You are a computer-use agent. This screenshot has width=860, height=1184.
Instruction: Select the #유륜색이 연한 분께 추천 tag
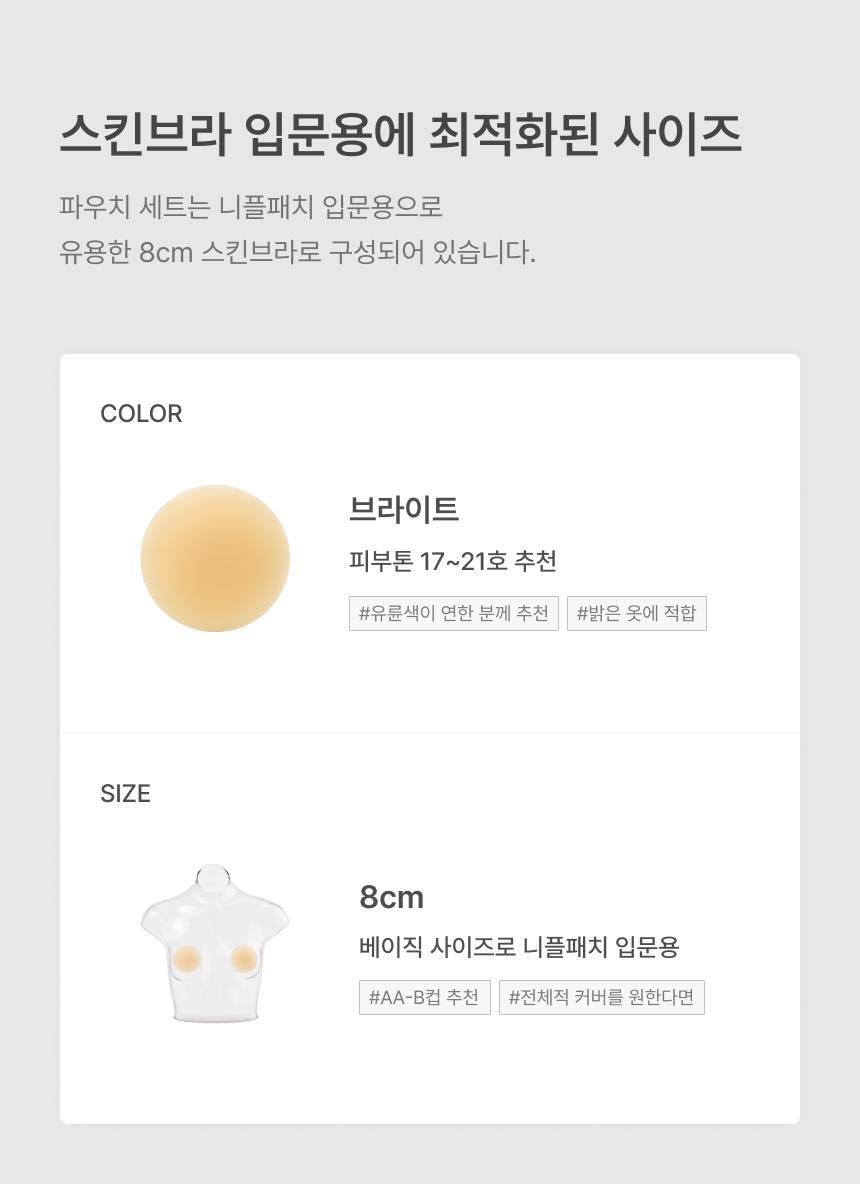point(453,613)
